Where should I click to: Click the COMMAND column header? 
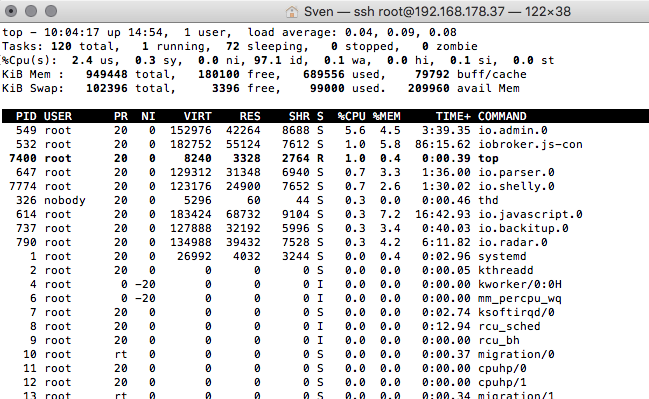tap(502, 116)
